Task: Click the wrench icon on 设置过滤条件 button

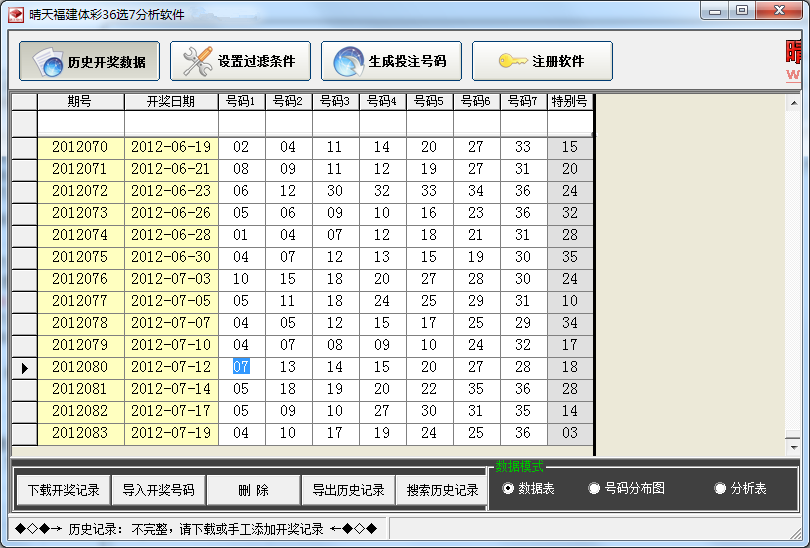Action: click(197, 61)
